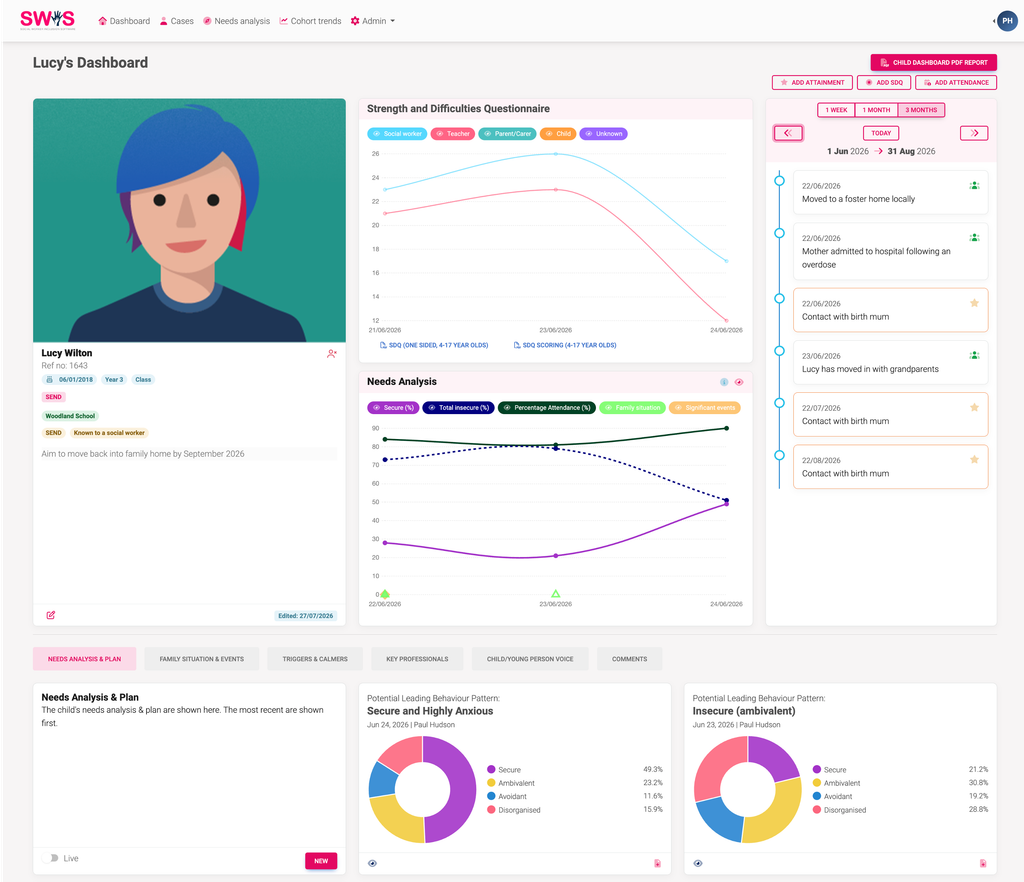Switch to Comments tab
Image resolution: width=1024 pixels, height=882 pixels.
630,659
